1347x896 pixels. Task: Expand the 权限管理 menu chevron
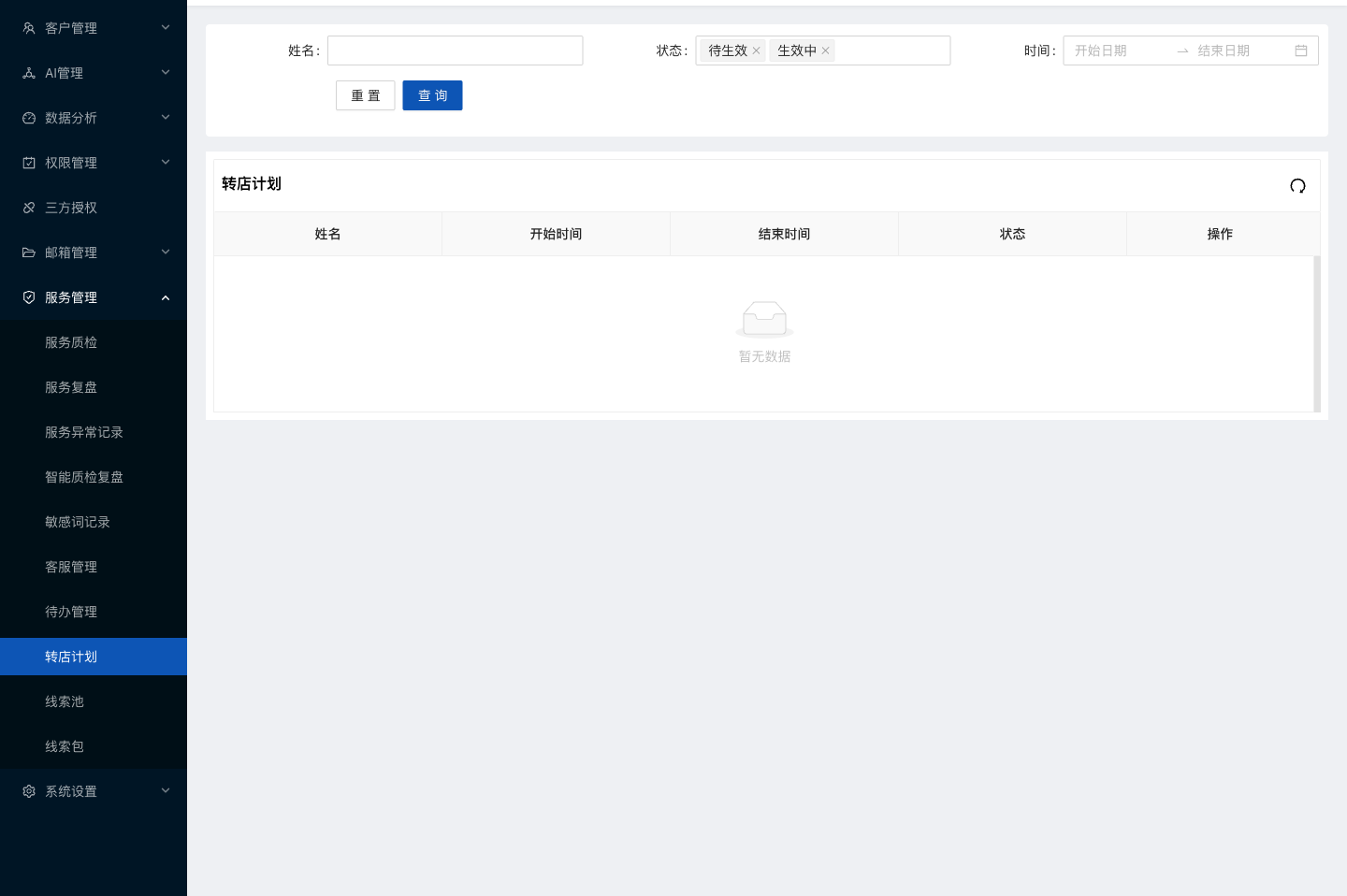(166, 163)
